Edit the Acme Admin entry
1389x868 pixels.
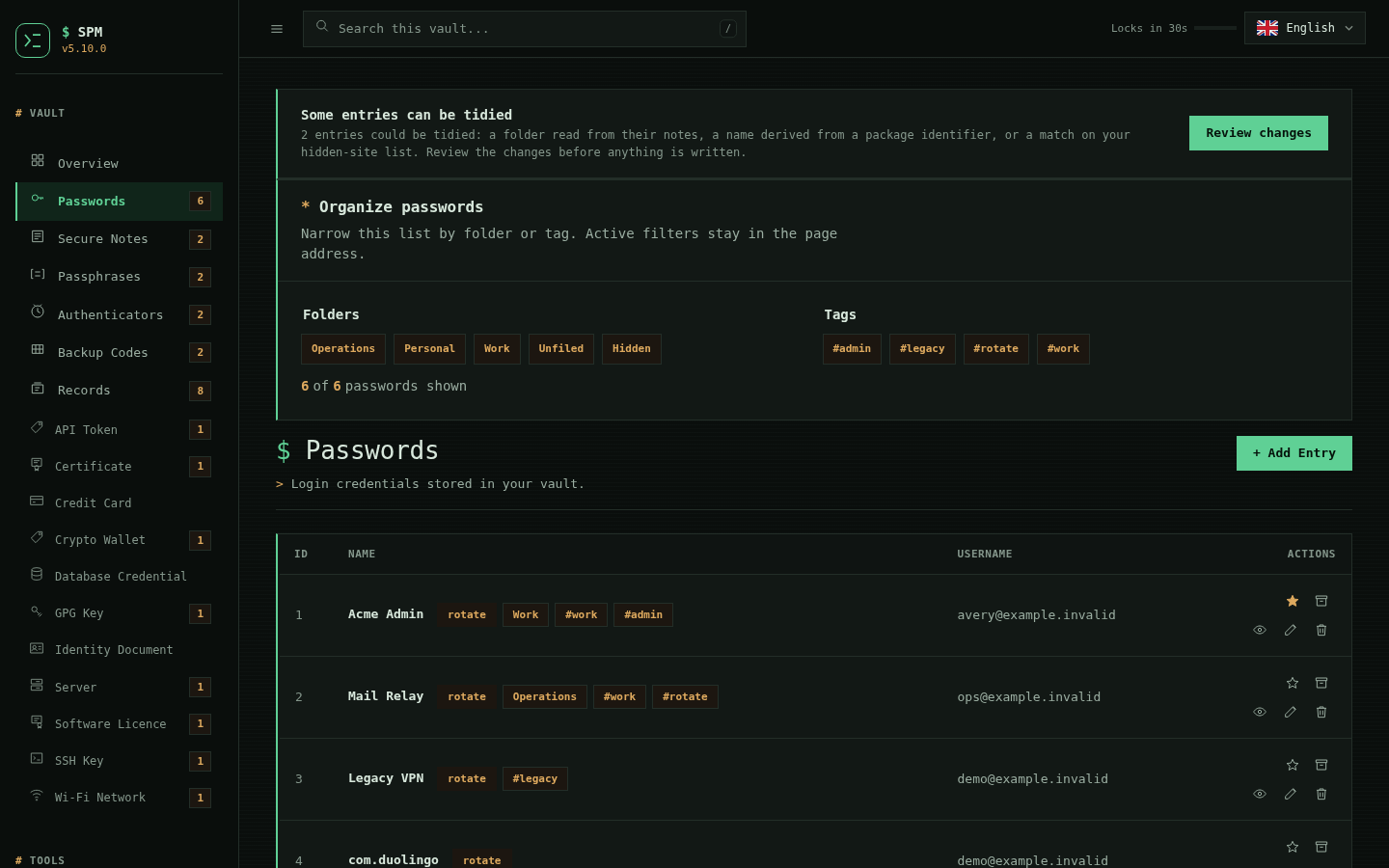(1291, 630)
